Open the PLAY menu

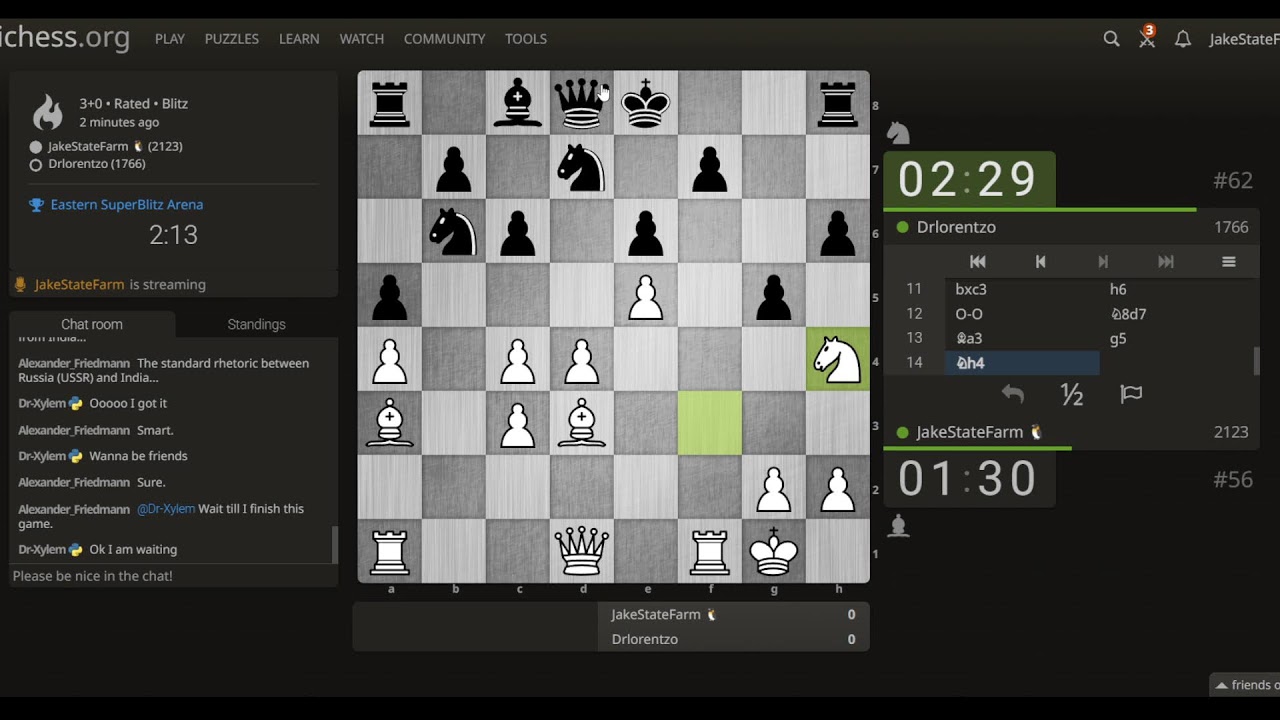click(x=170, y=39)
